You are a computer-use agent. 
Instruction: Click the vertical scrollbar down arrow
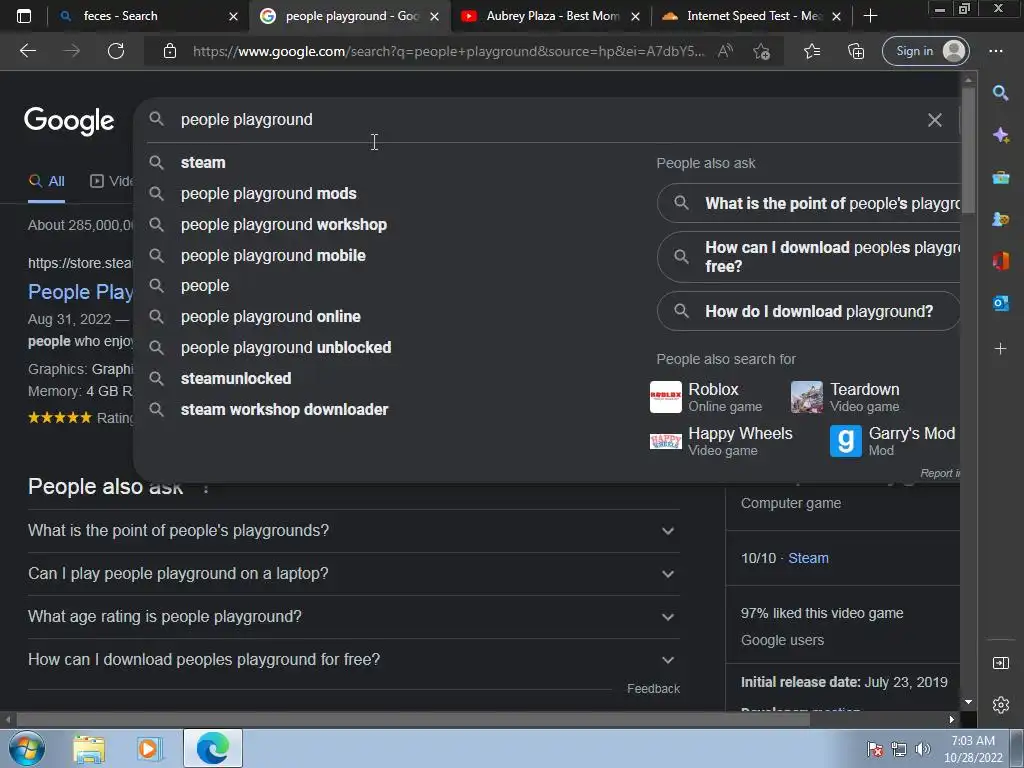click(x=968, y=703)
